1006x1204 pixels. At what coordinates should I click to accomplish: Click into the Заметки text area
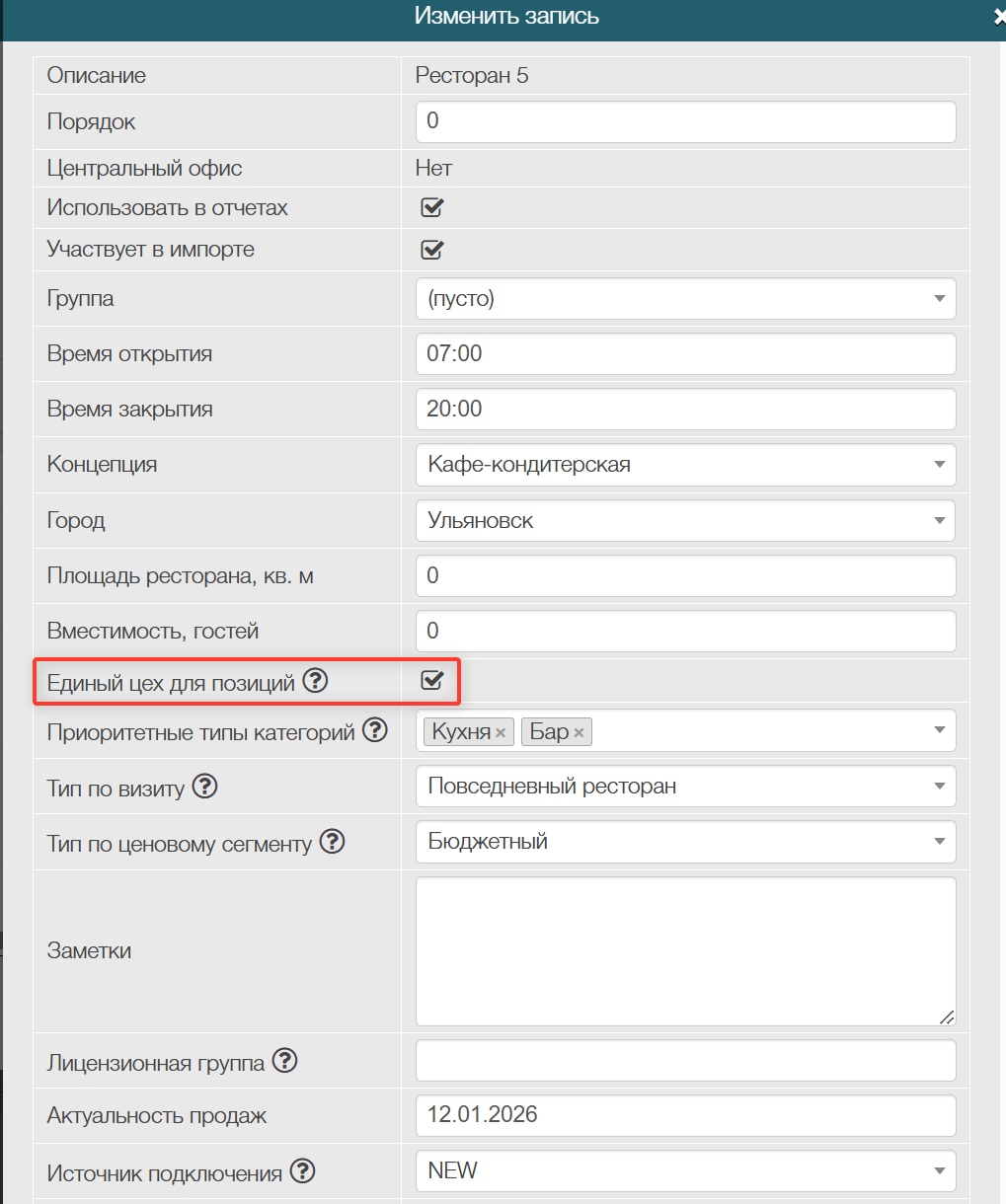(685, 950)
